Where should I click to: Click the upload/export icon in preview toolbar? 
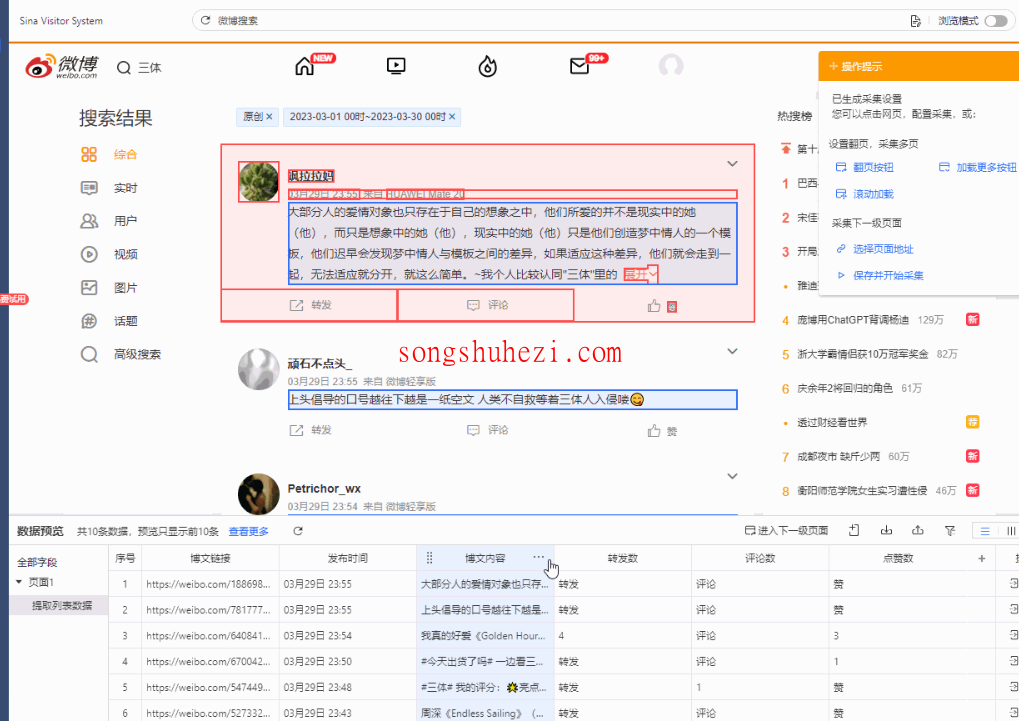(918, 531)
